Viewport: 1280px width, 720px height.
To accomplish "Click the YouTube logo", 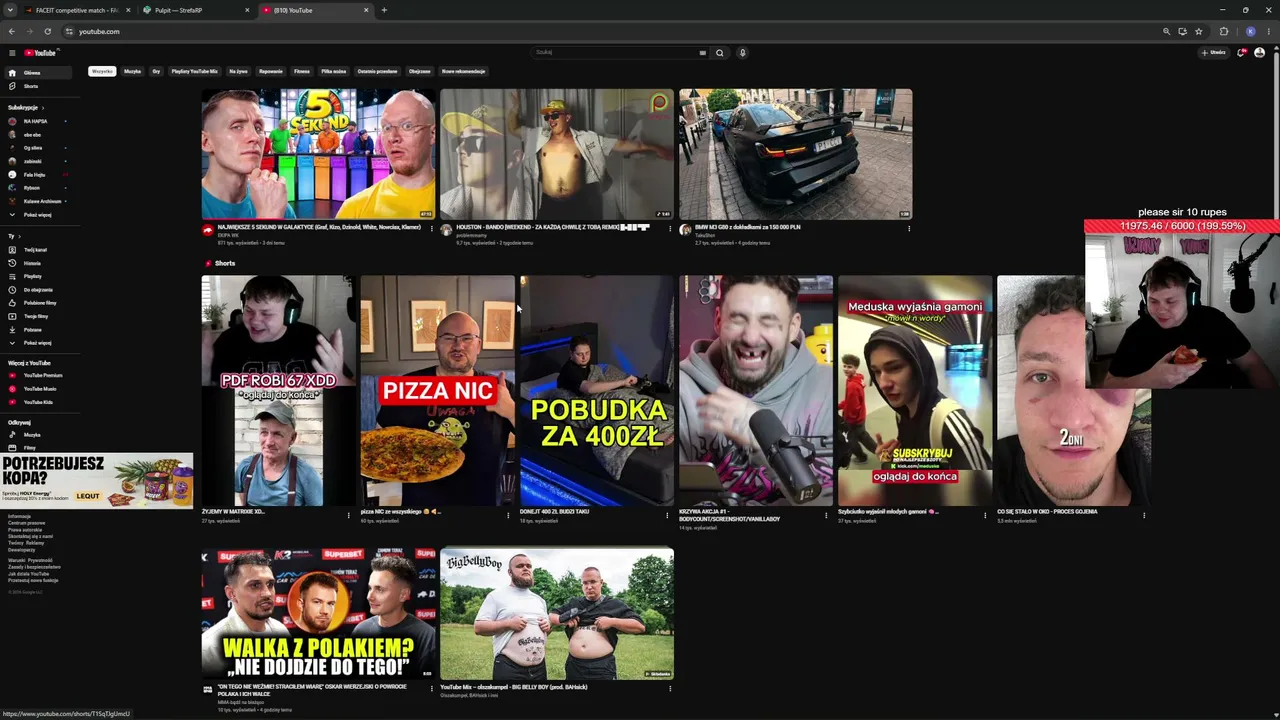I will pos(41,53).
